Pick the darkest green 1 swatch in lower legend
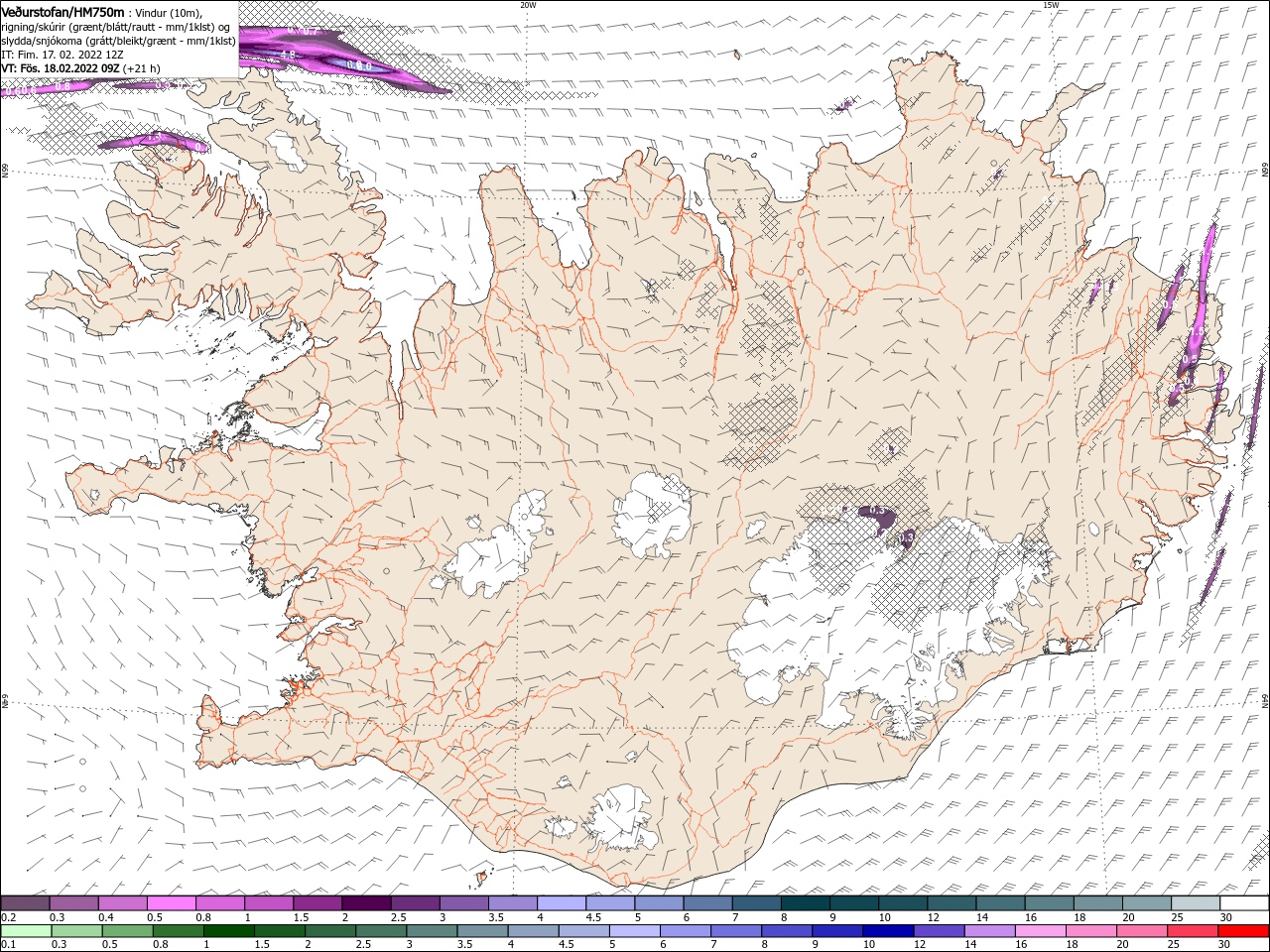The height and width of the screenshot is (952, 1270). pyautogui.click(x=229, y=931)
